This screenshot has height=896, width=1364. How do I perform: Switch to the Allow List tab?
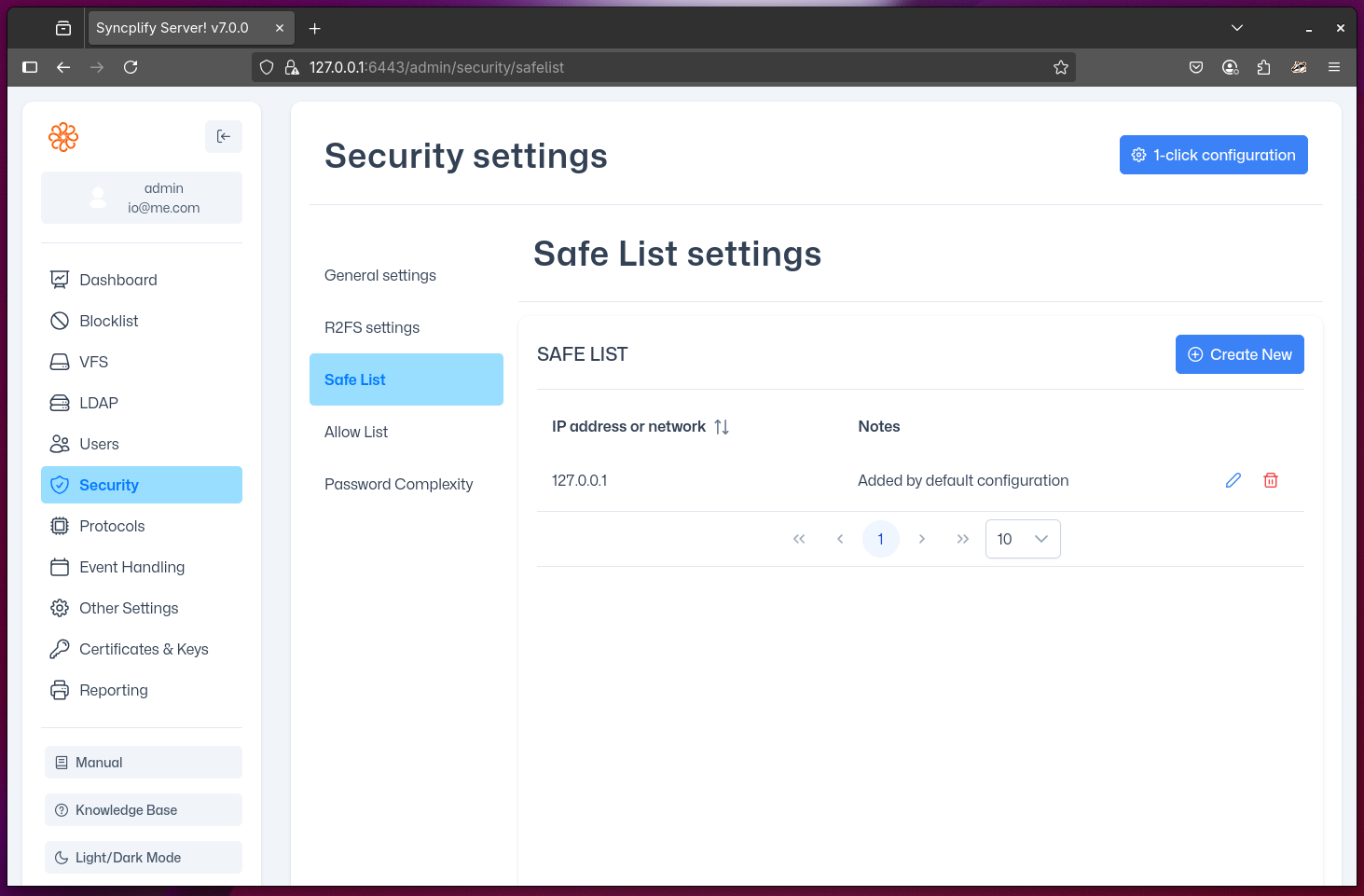(356, 432)
